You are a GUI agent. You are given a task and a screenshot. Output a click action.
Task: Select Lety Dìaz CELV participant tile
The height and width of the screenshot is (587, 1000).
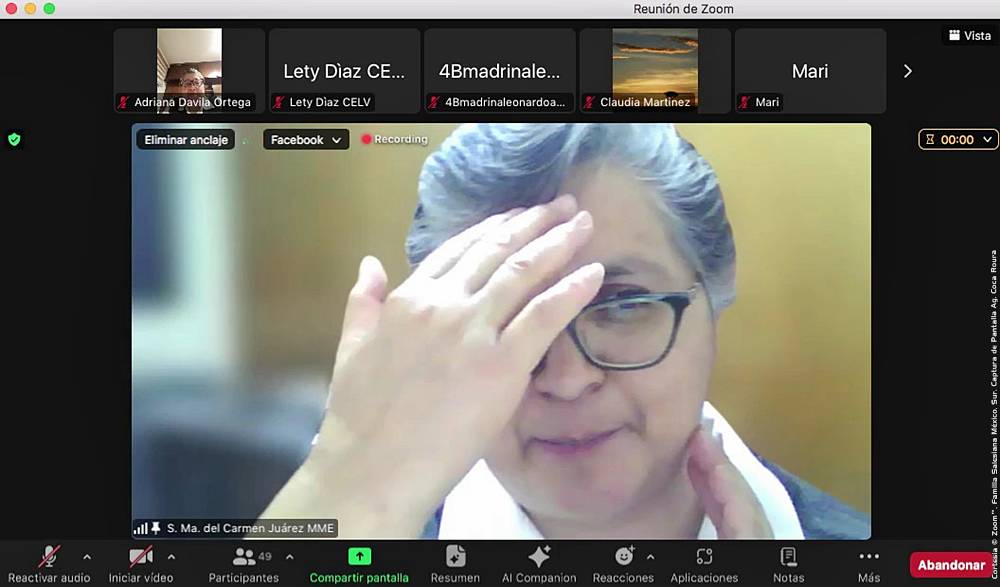[344, 71]
